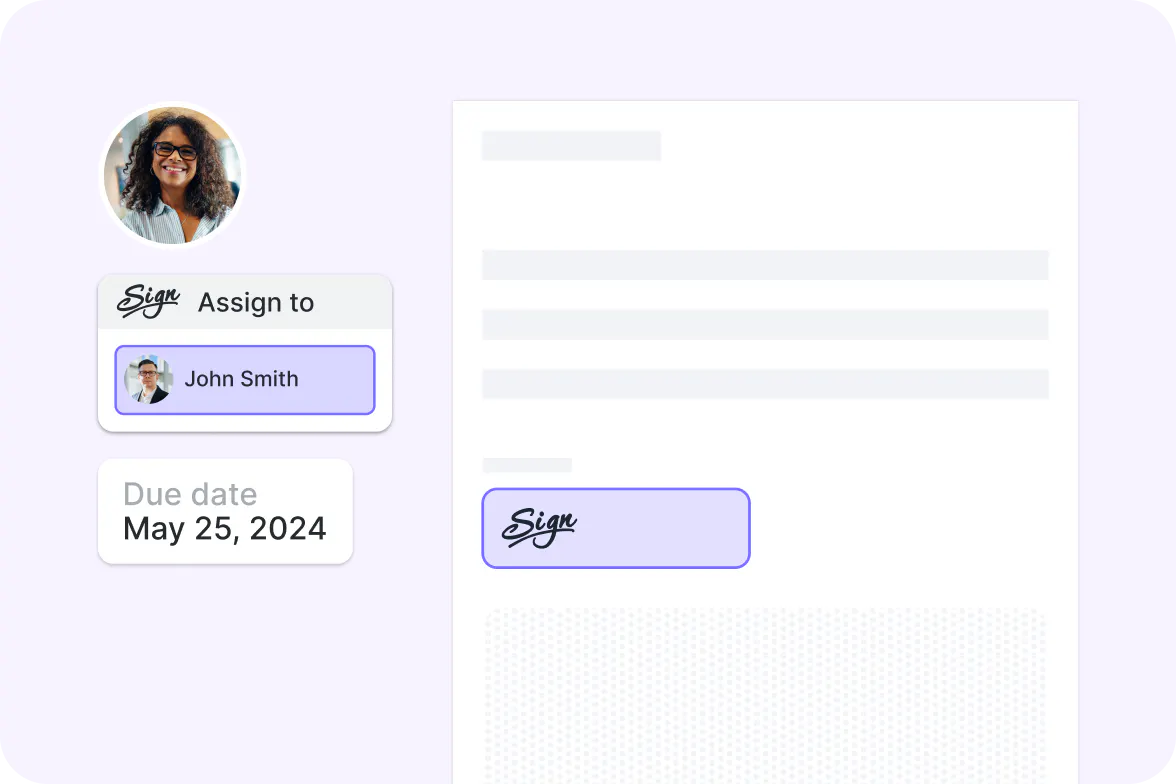Select the signature icon inside the document field
Image resolution: width=1176 pixels, height=784 pixels.
[x=540, y=527]
